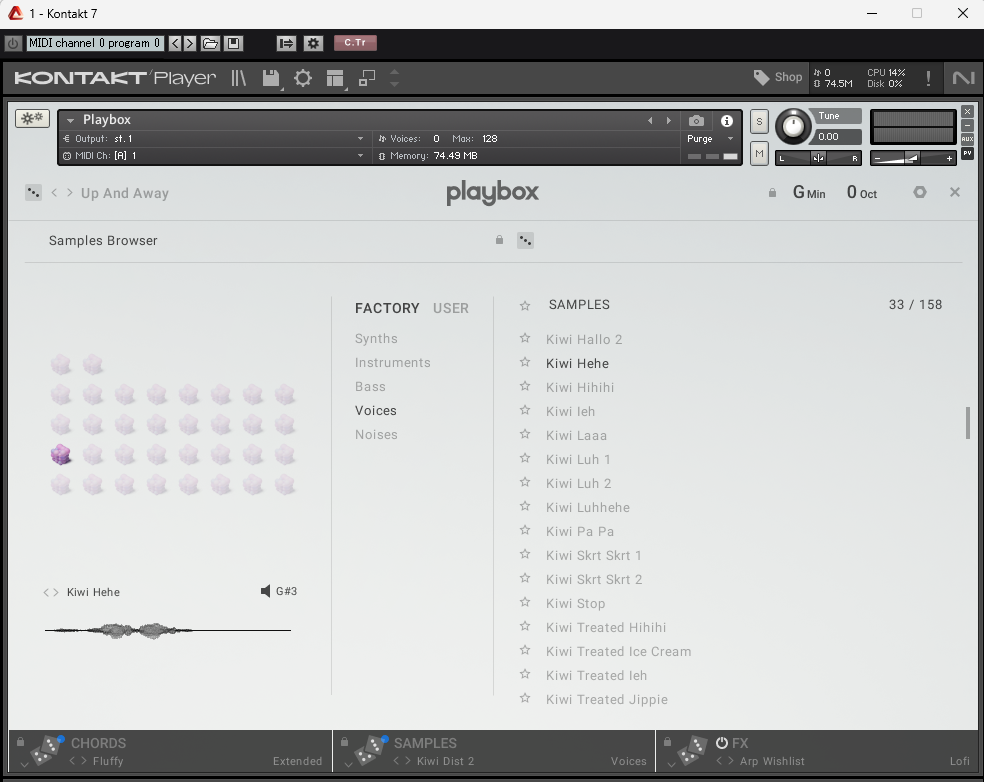
Task: Filter favorites with the SAMPLES header star
Action: 525,306
